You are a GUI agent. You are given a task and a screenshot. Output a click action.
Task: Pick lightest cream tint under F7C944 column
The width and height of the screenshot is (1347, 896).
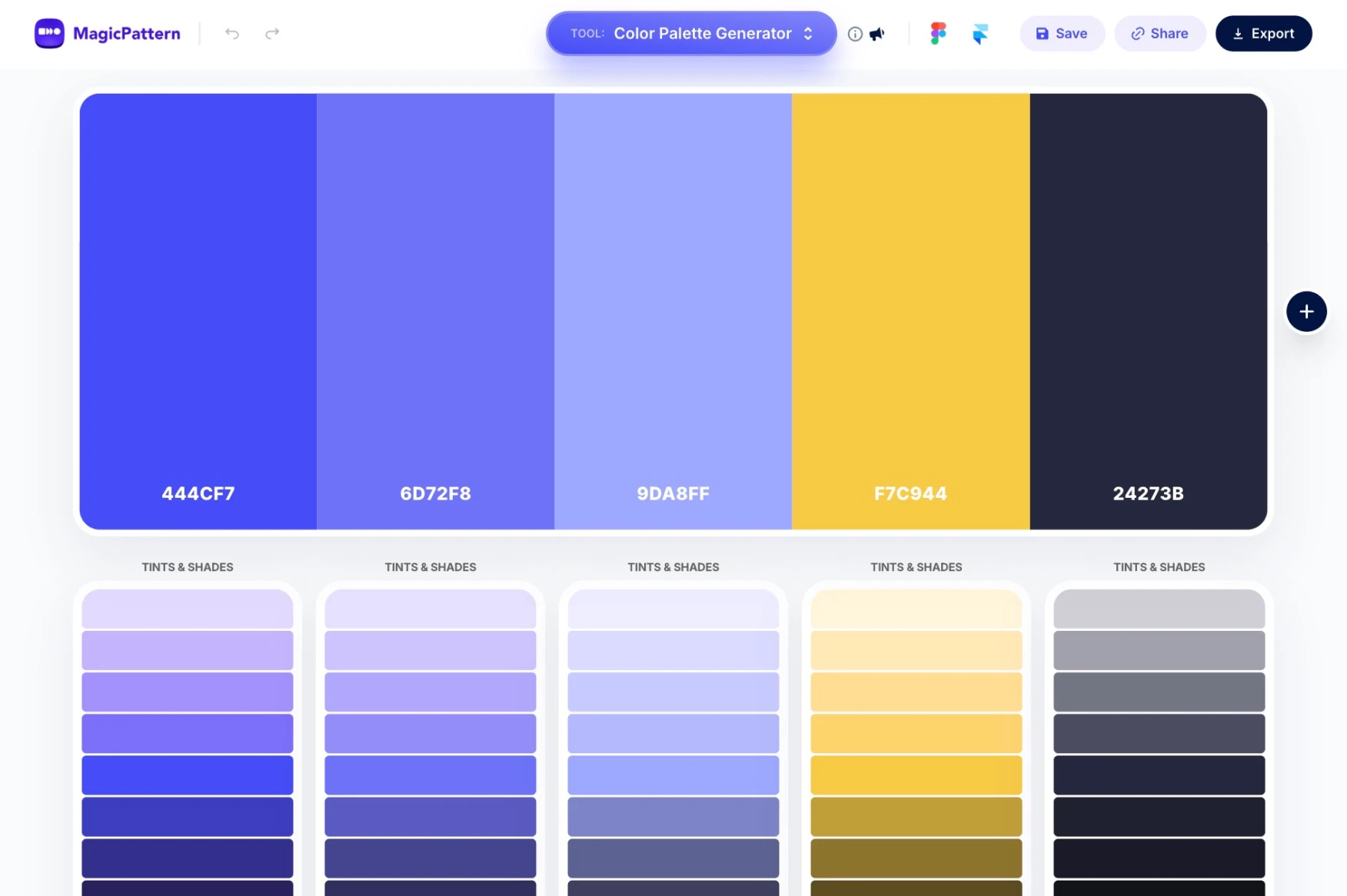[x=916, y=609]
